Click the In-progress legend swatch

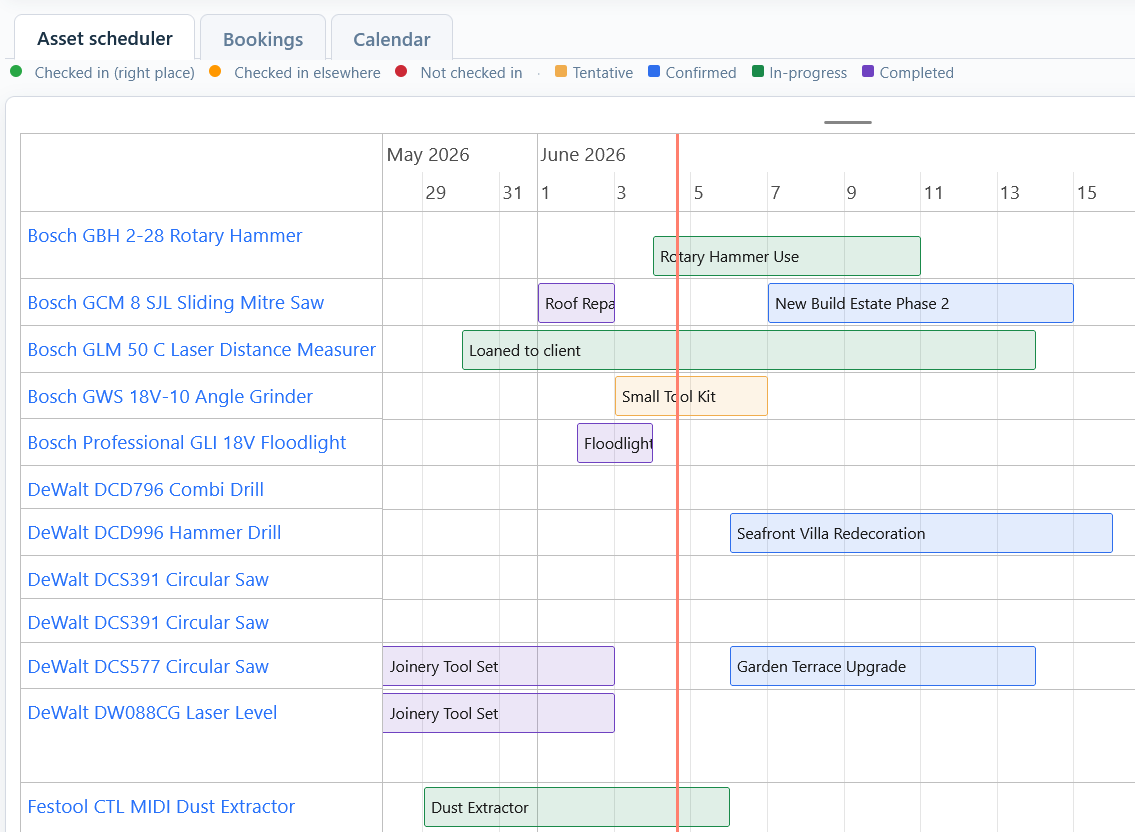click(758, 72)
